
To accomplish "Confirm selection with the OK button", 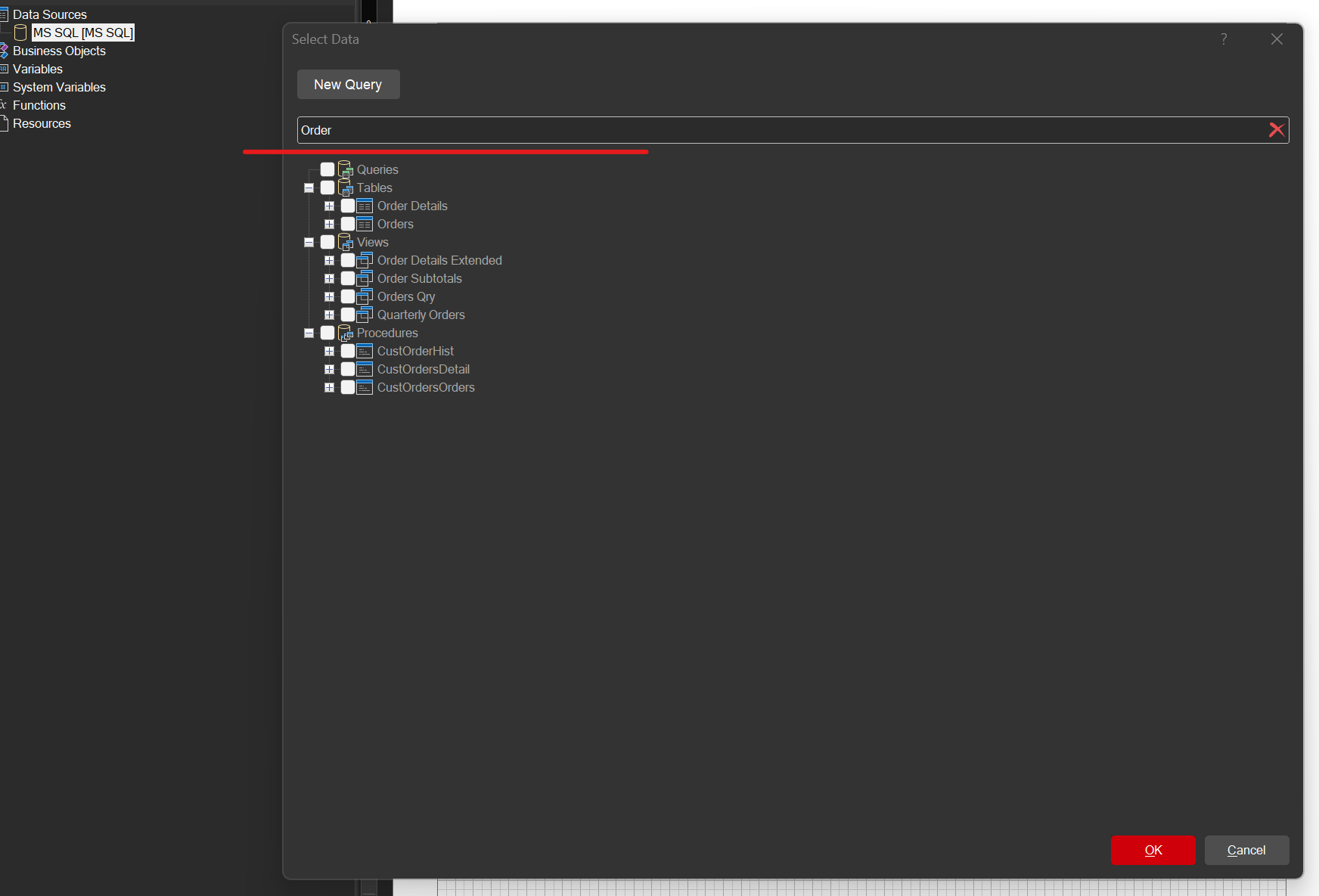I will (x=1153, y=850).
